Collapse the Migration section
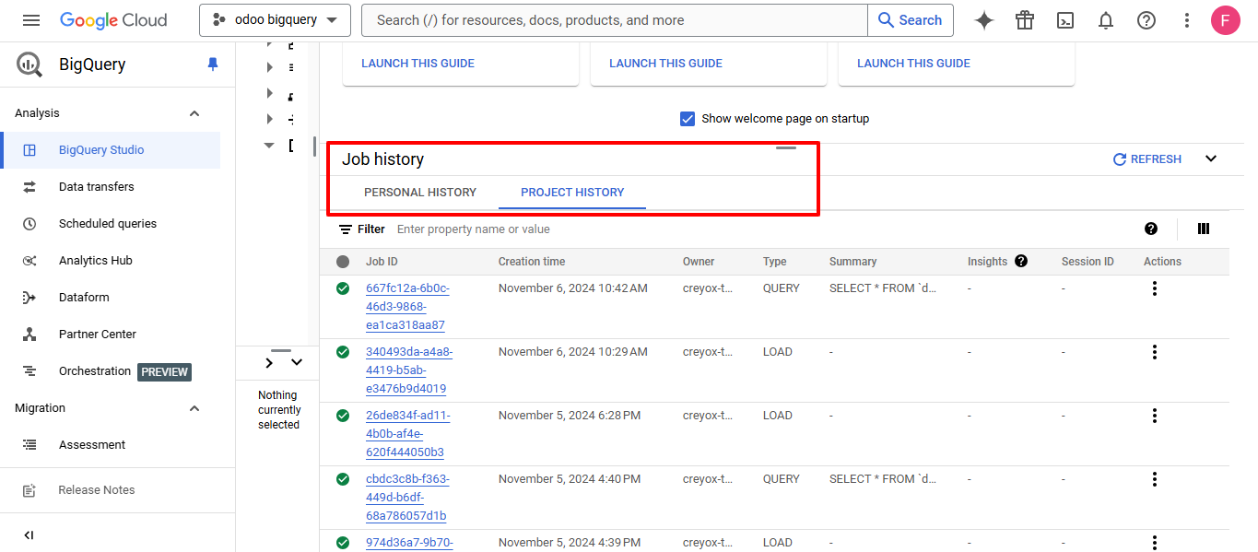1258x552 pixels. pyautogui.click(x=195, y=408)
